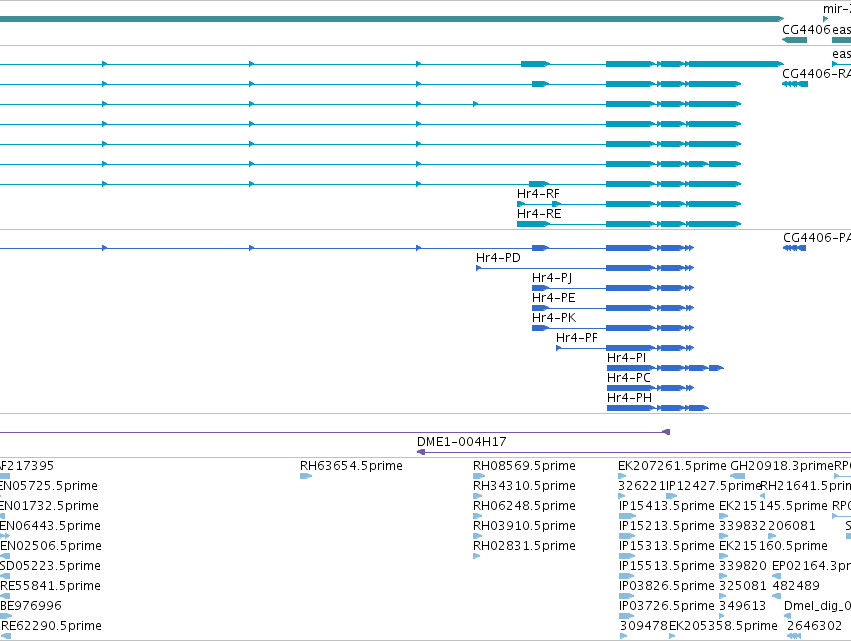Select EST IP15413.5prime
Screen dimensions: 851x641
pyautogui.click(x=666, y=506)
